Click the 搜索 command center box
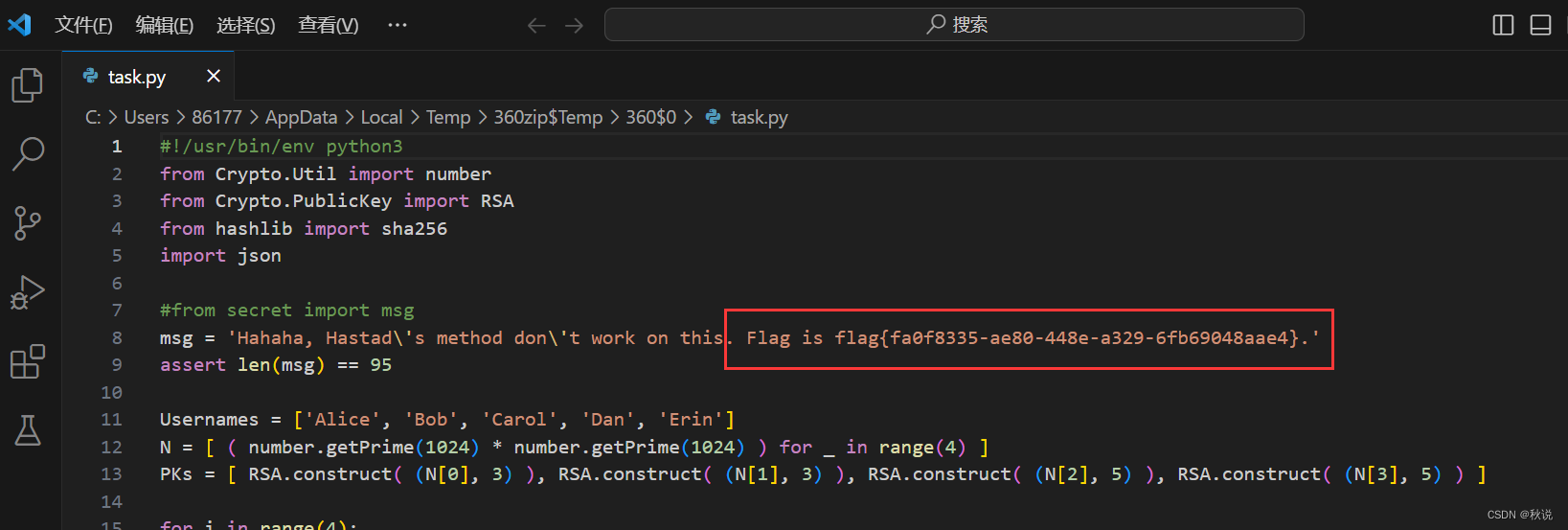 (954, 25)
